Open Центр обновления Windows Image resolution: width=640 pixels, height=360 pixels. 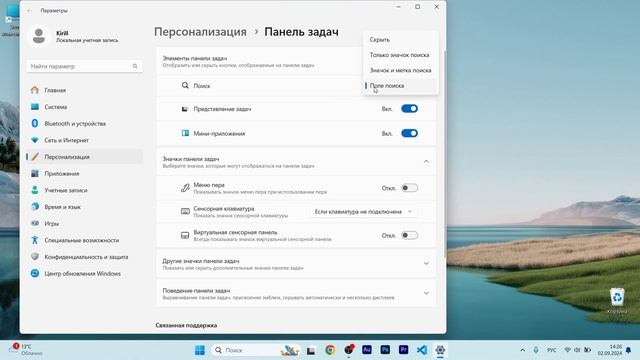[84, 274]
